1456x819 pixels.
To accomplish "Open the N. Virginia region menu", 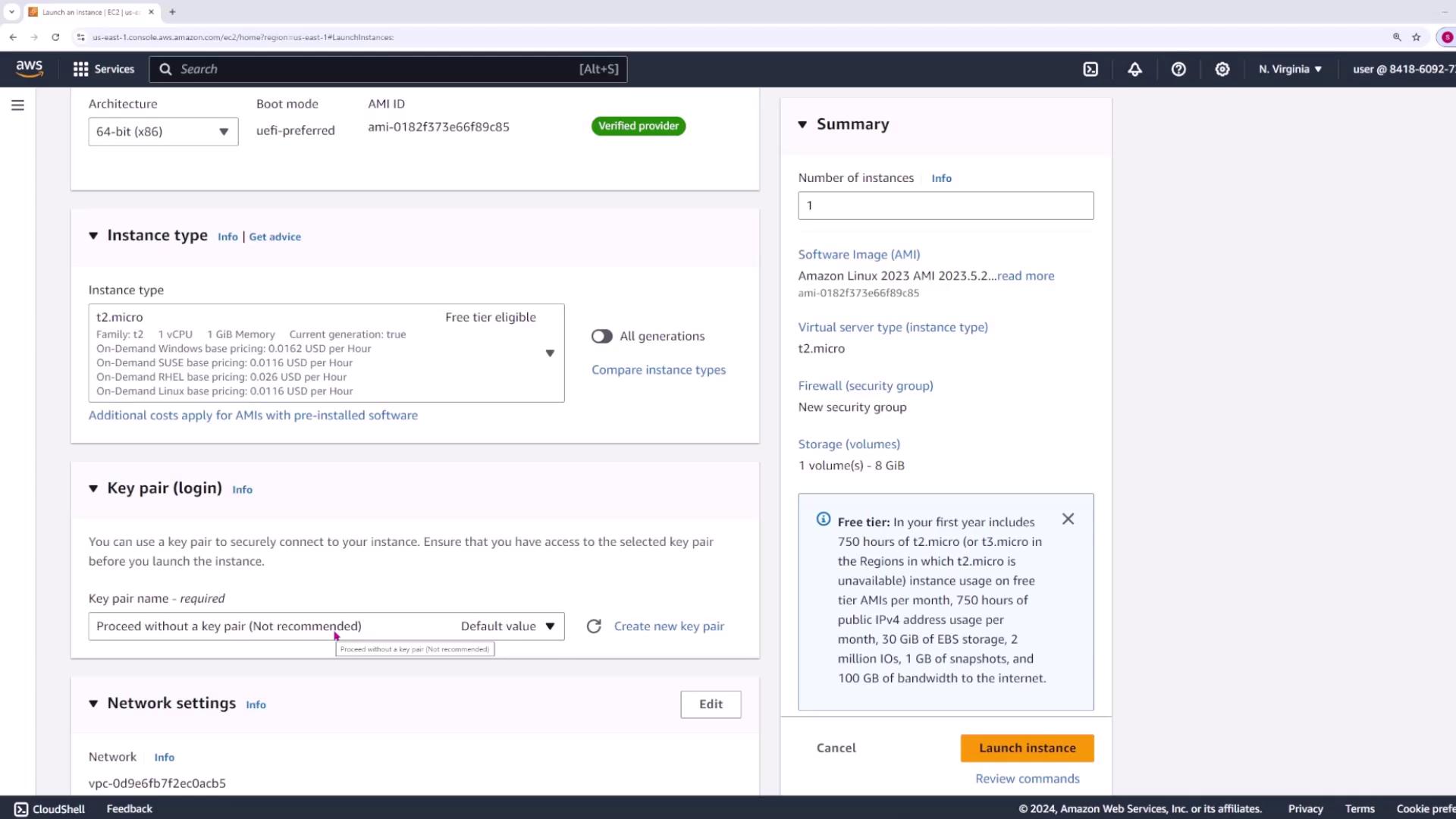I will pos(1290,69).
